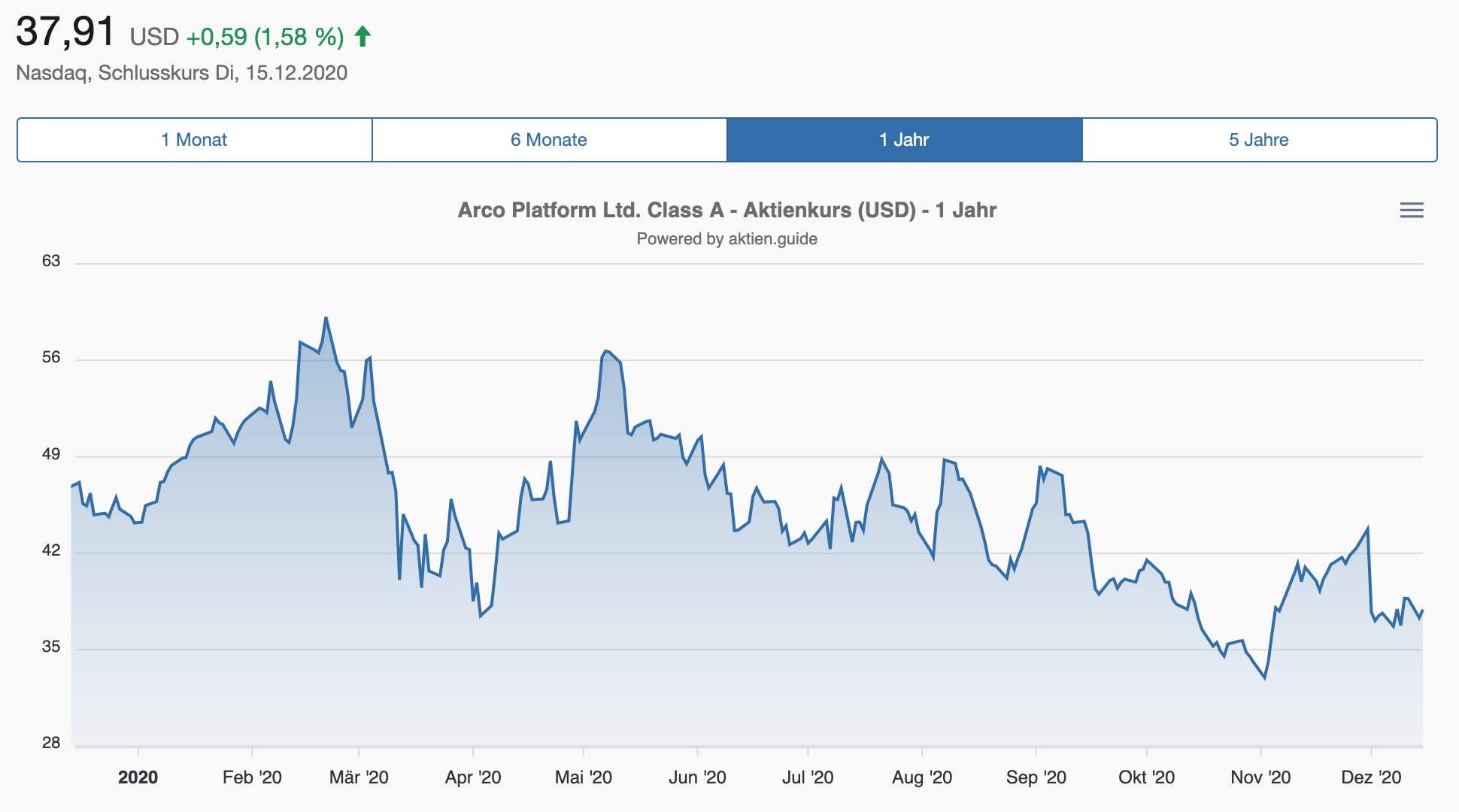This screenshot has height=812, width=1459.
Task: Select the 1 Jahr range tab
Action: click(905, 140)
